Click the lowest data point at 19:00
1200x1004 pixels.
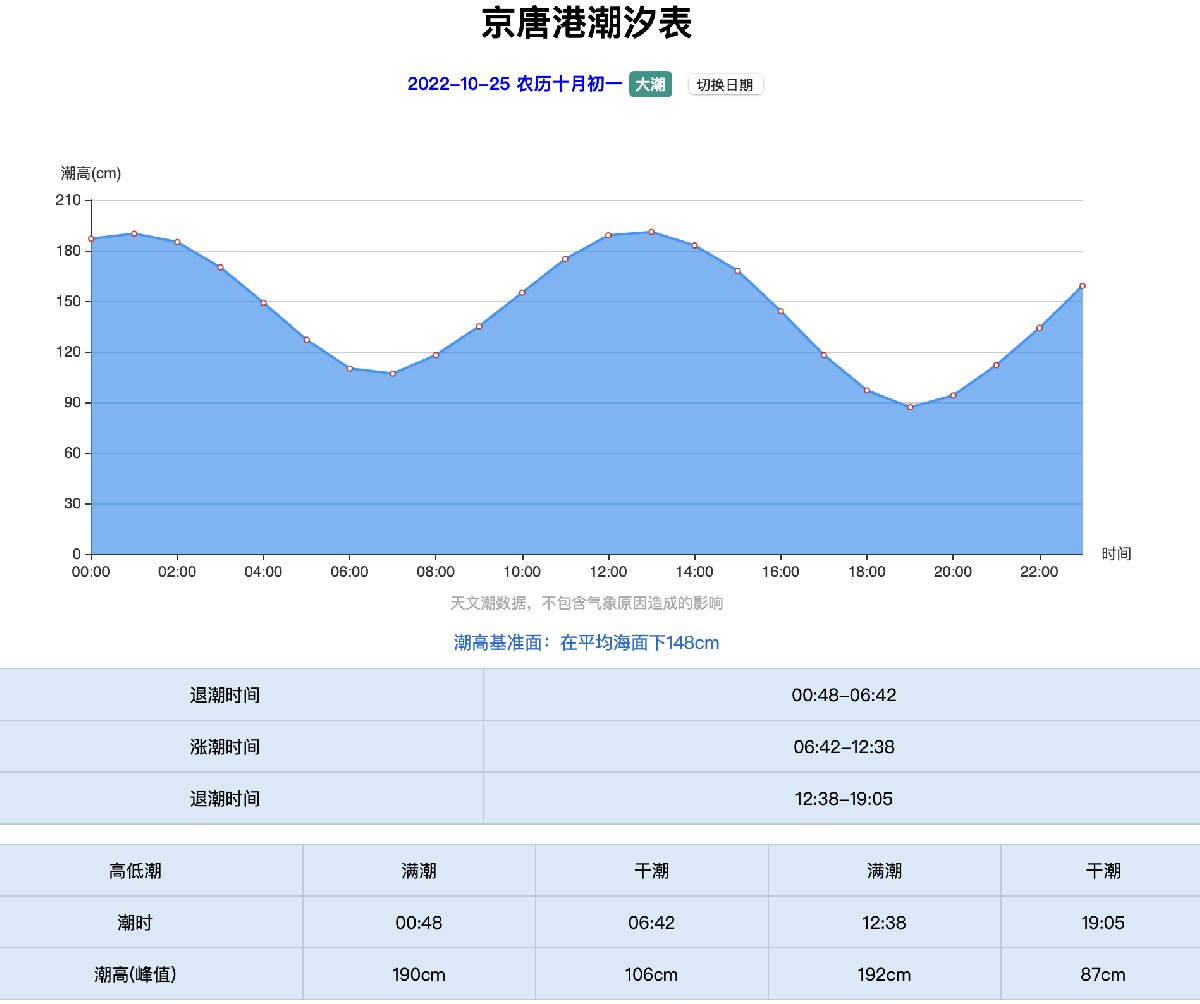[910, 407]
